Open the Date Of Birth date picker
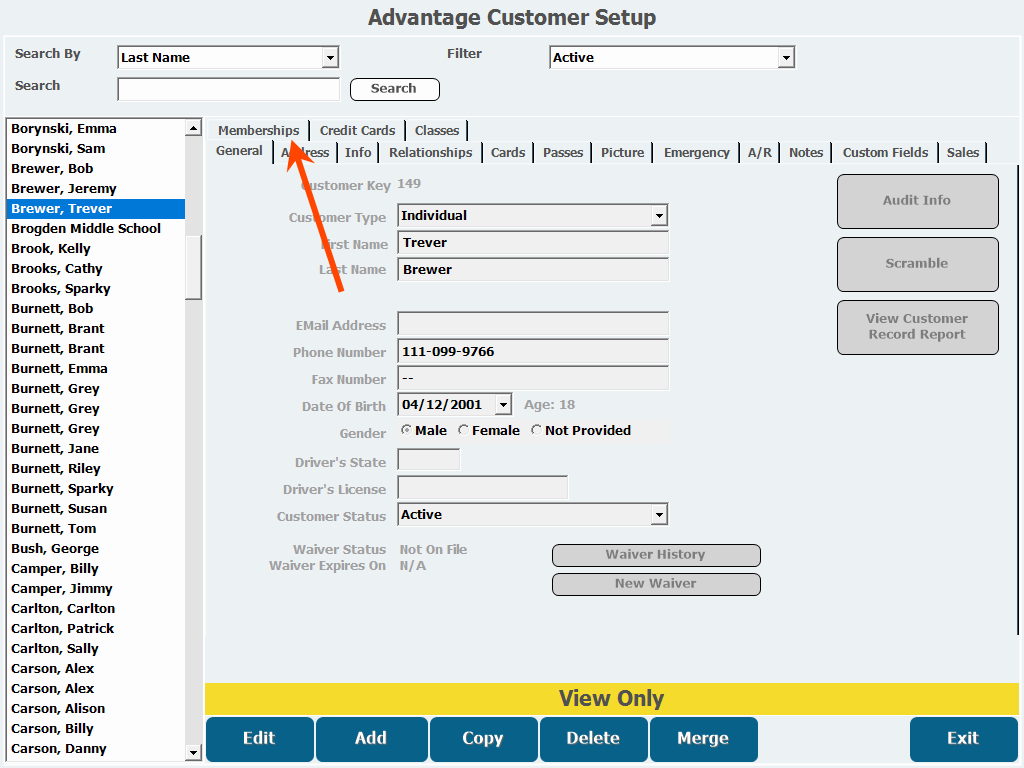This screenshot has height=768, width=1024. coord(503,405)
